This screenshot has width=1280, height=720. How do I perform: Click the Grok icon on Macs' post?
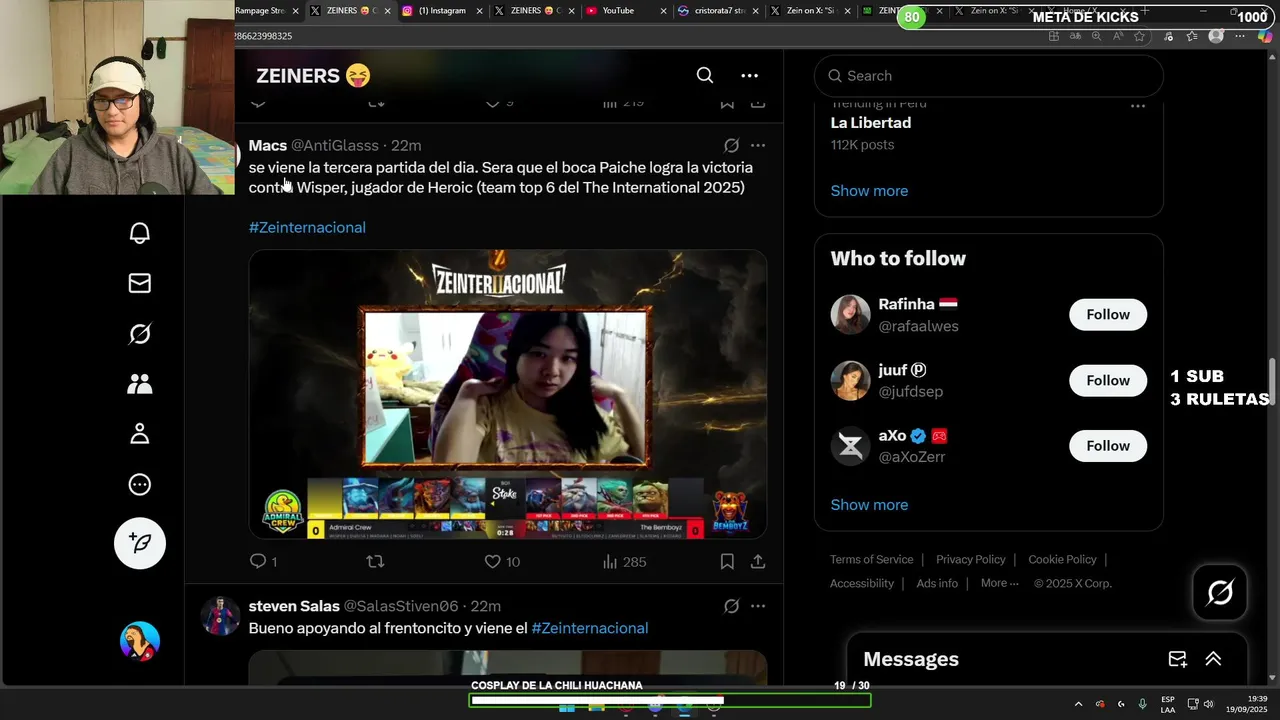click(731, 146)
